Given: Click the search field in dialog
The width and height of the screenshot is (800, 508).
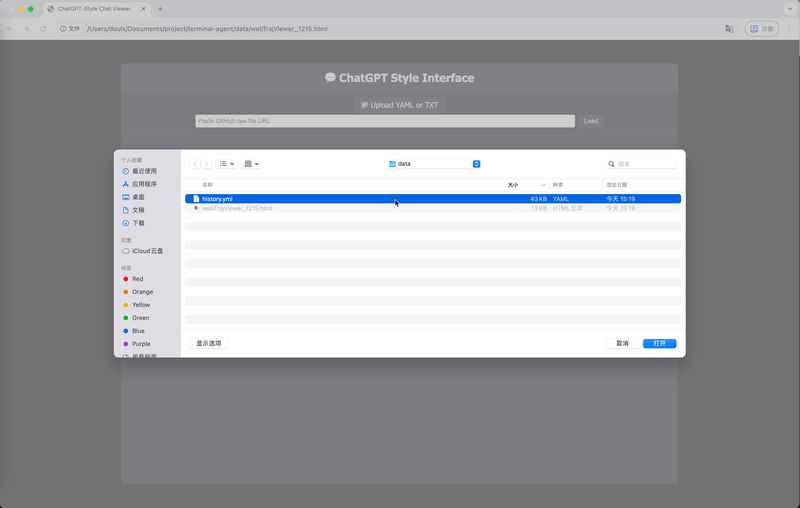Looking at the screenshot, I should (x=641, y=164).
